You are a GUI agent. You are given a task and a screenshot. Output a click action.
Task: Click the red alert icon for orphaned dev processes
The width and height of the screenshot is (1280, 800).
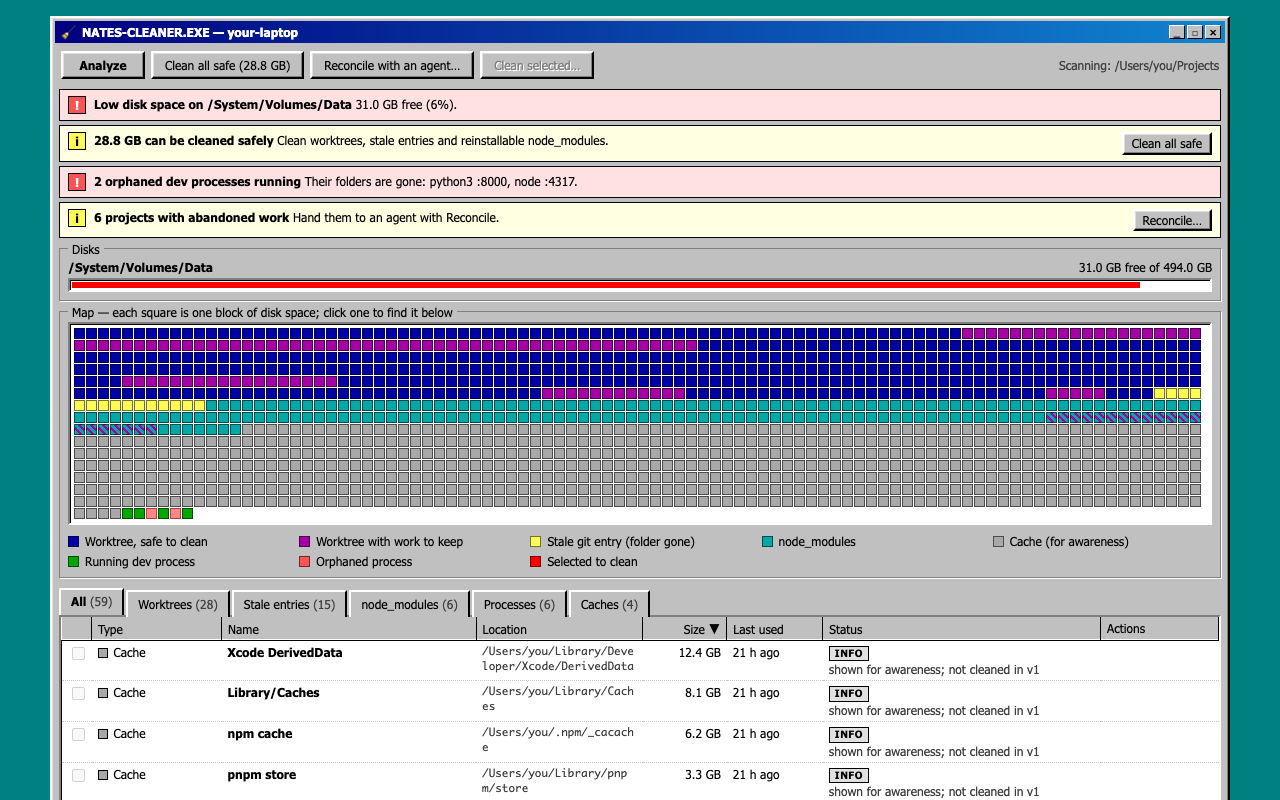pos(77,182)
